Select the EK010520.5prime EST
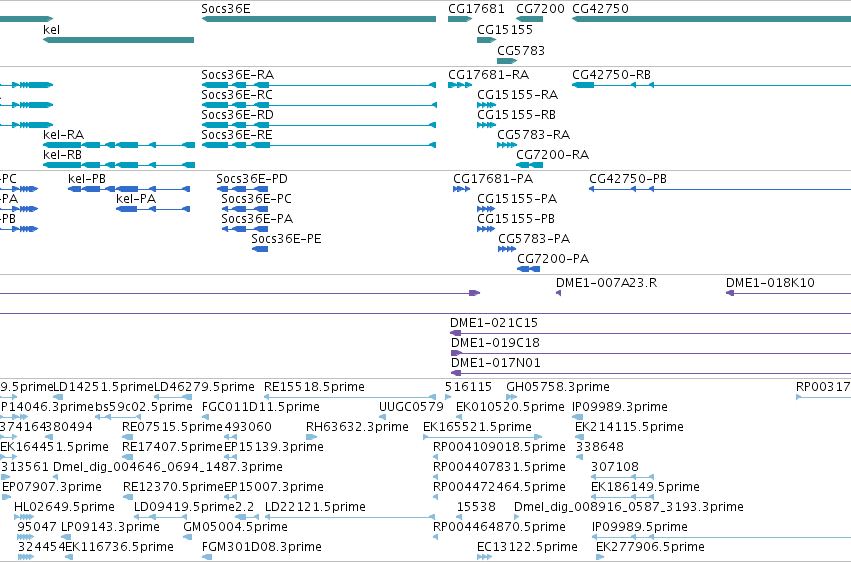 459,417
